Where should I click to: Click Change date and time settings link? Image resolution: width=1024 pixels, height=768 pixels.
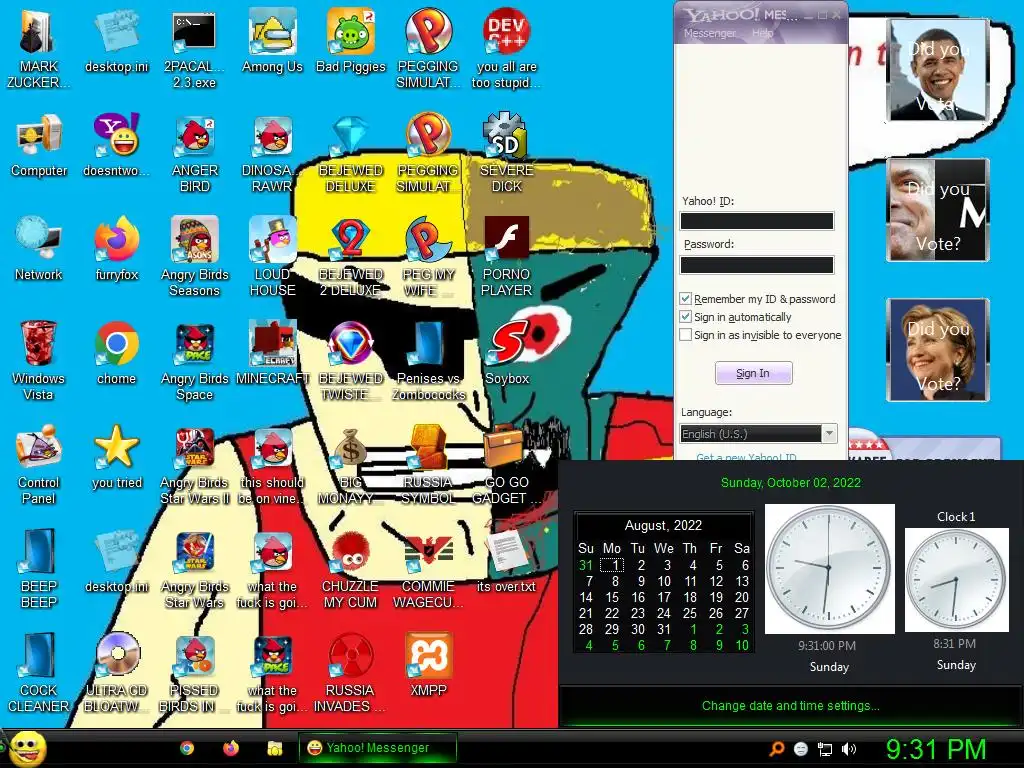790,705
